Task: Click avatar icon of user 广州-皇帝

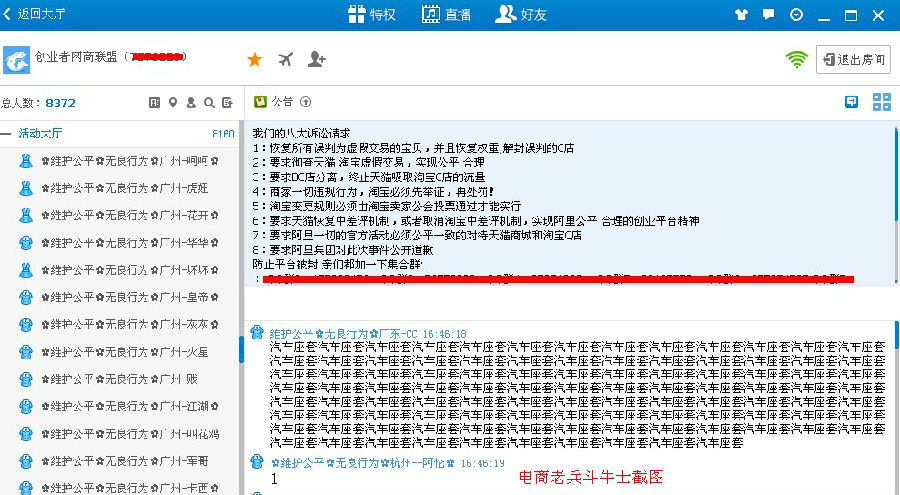Action: pos(26,297)
